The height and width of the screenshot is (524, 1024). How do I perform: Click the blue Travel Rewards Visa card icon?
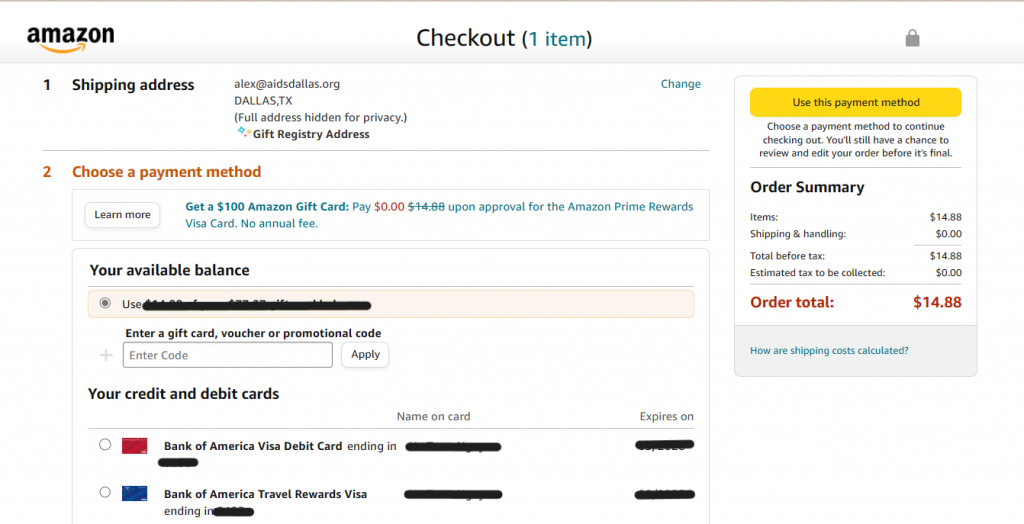[135, 493]
